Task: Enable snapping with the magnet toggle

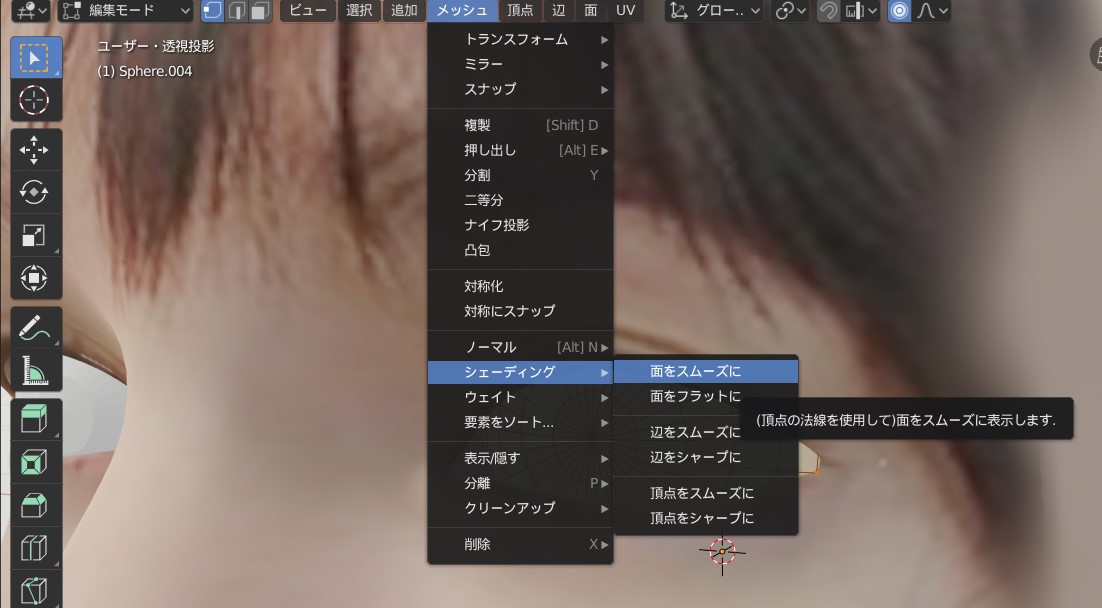Action: [x=829, y=11]
